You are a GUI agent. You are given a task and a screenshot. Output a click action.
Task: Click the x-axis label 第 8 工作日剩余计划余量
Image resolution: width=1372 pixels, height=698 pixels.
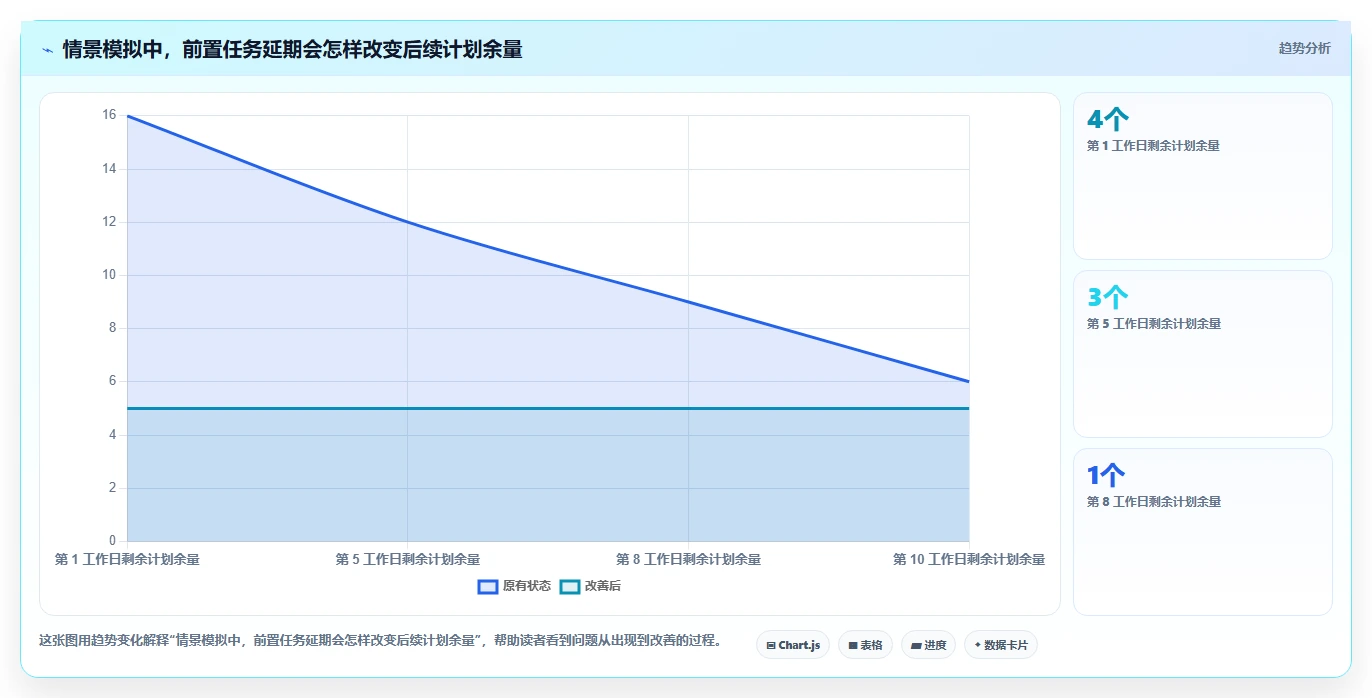pos(688,560)
